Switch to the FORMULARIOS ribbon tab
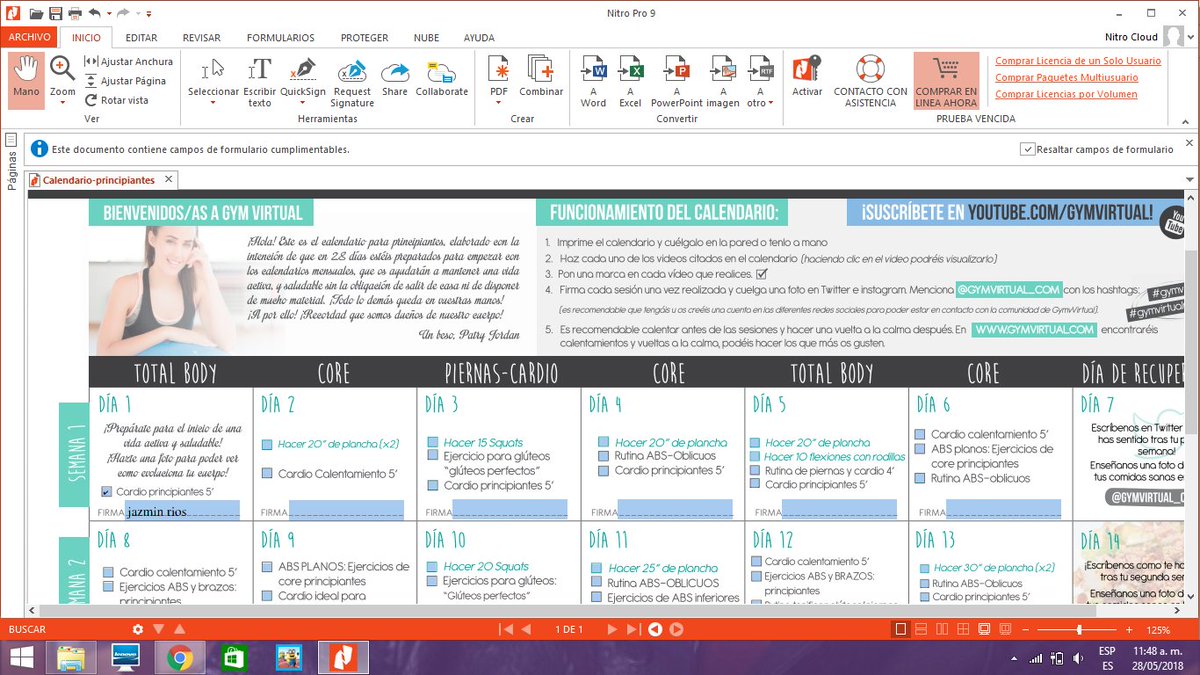1200x675 pixels. click(x=280, y=37)
